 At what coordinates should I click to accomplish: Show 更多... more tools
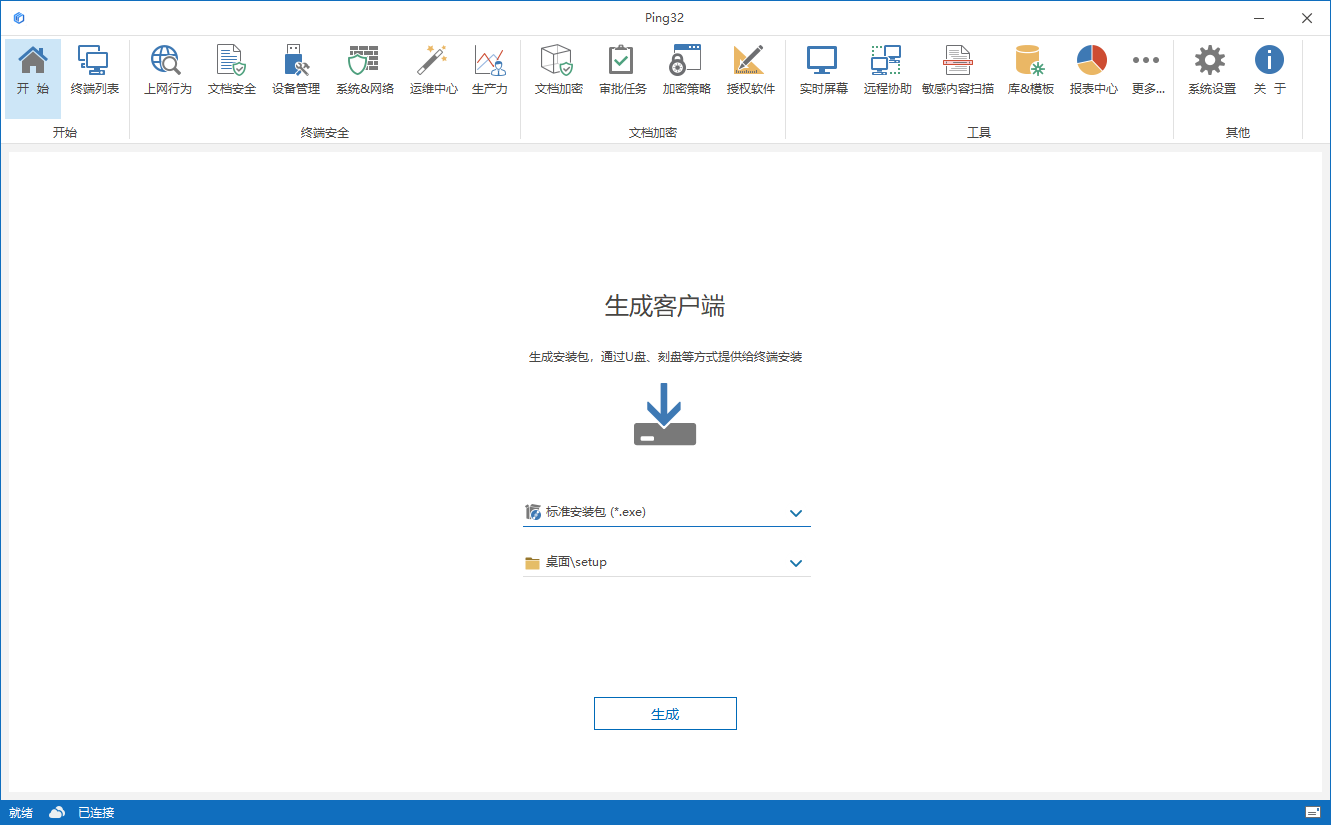tap(1147, 71)
